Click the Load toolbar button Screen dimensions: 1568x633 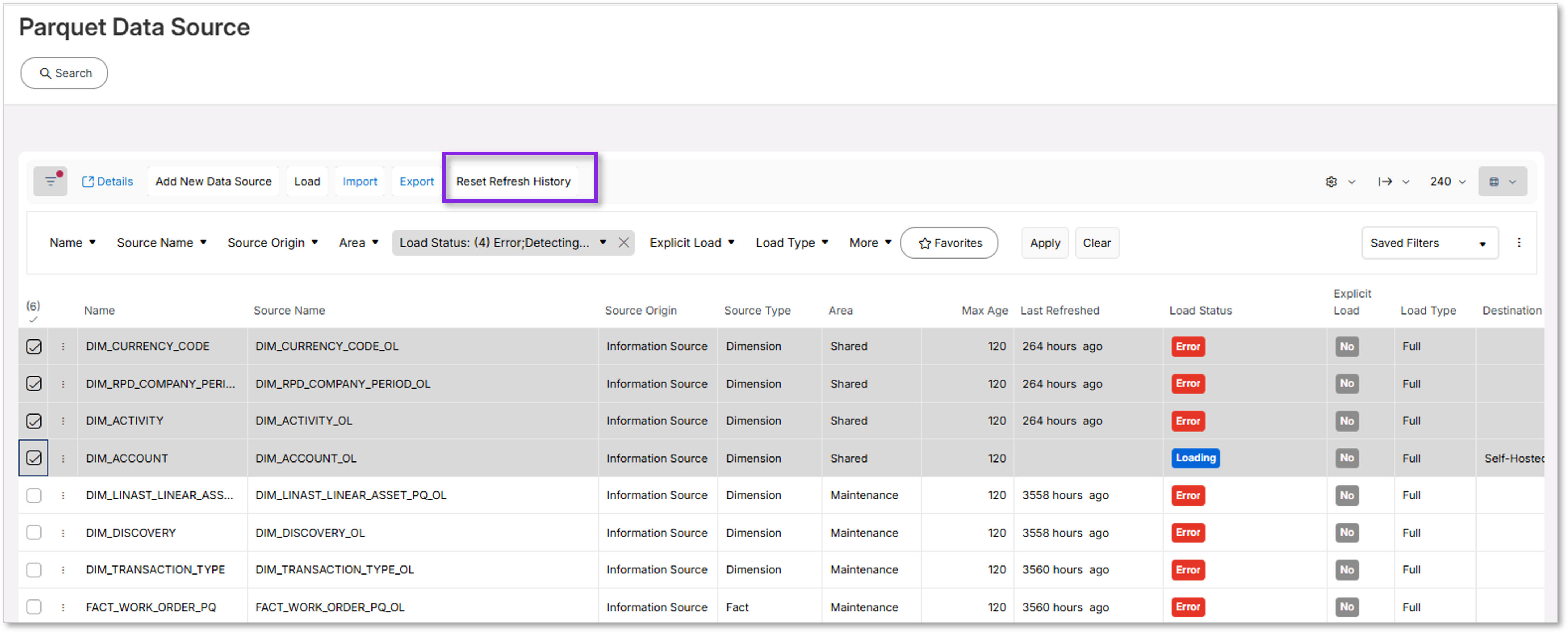(307, 182)
